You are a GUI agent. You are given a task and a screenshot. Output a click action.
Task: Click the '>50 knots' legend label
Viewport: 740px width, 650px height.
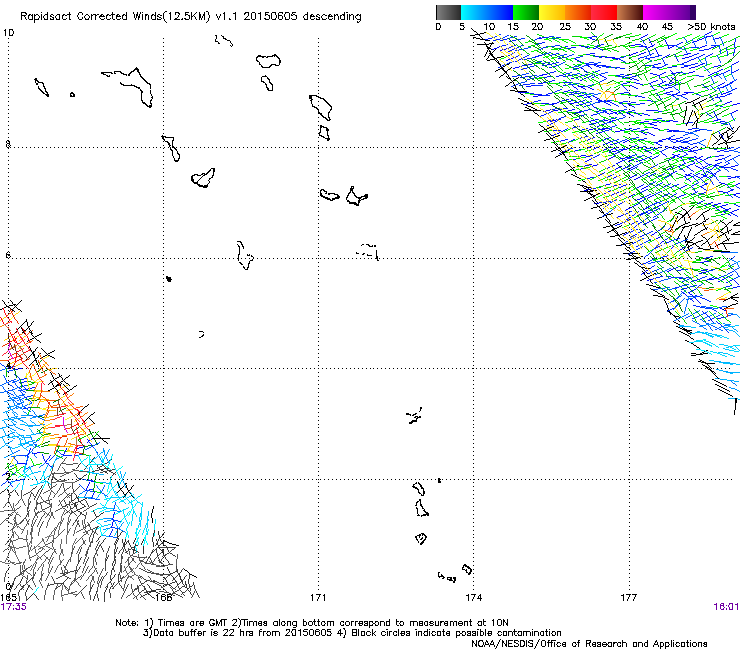click(x=712, y=27)
